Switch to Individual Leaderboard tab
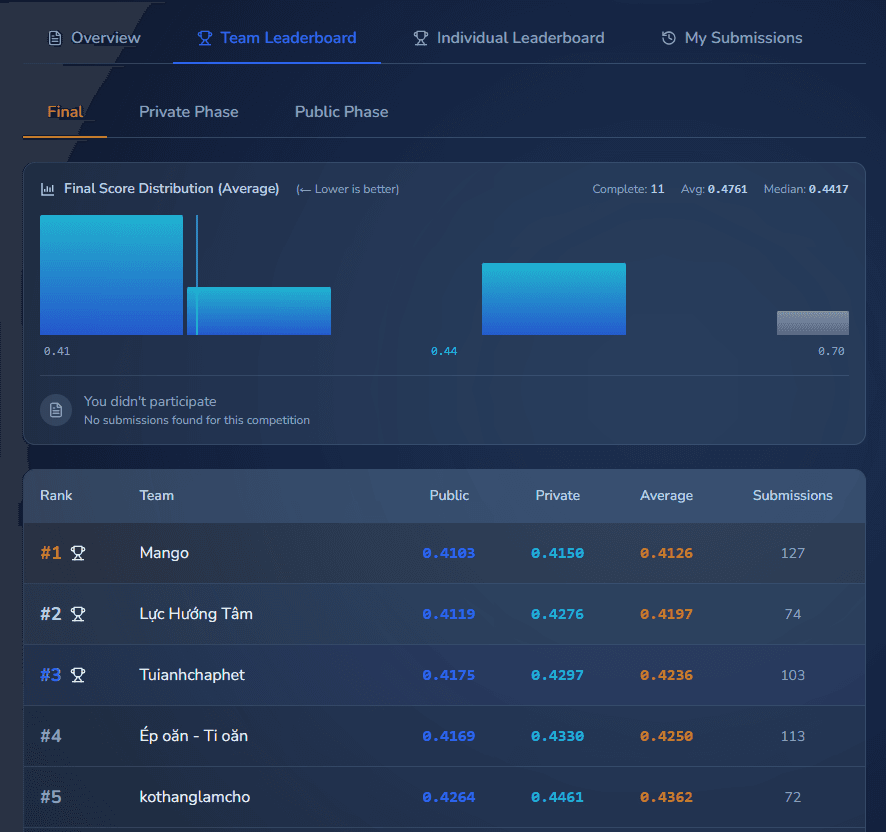This screenshot has width=886, height=832. tap(509, 38)
